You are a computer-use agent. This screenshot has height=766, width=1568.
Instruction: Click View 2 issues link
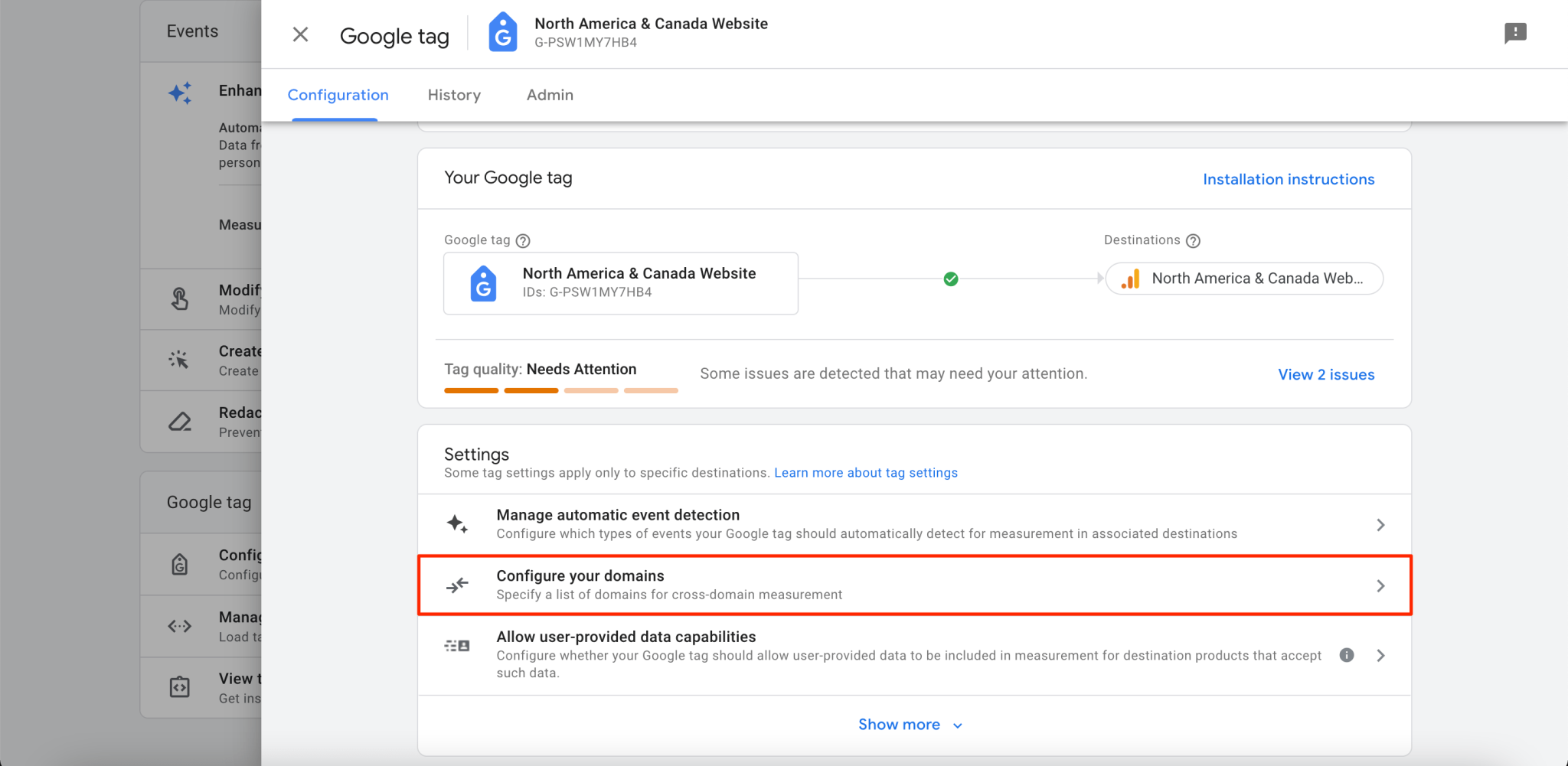pyautogui.click(x=1325, y=374)
